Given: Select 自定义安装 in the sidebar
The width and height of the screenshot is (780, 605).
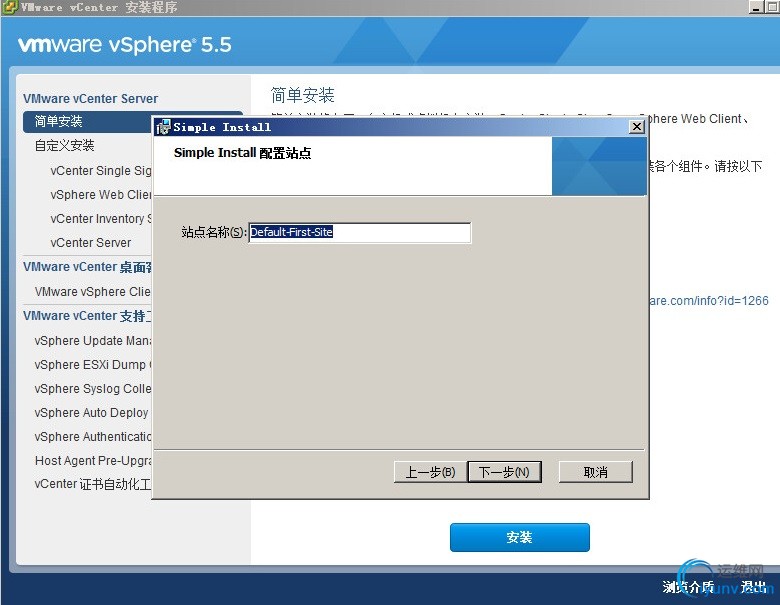Looking at the screenshot, I should (64, 146).
